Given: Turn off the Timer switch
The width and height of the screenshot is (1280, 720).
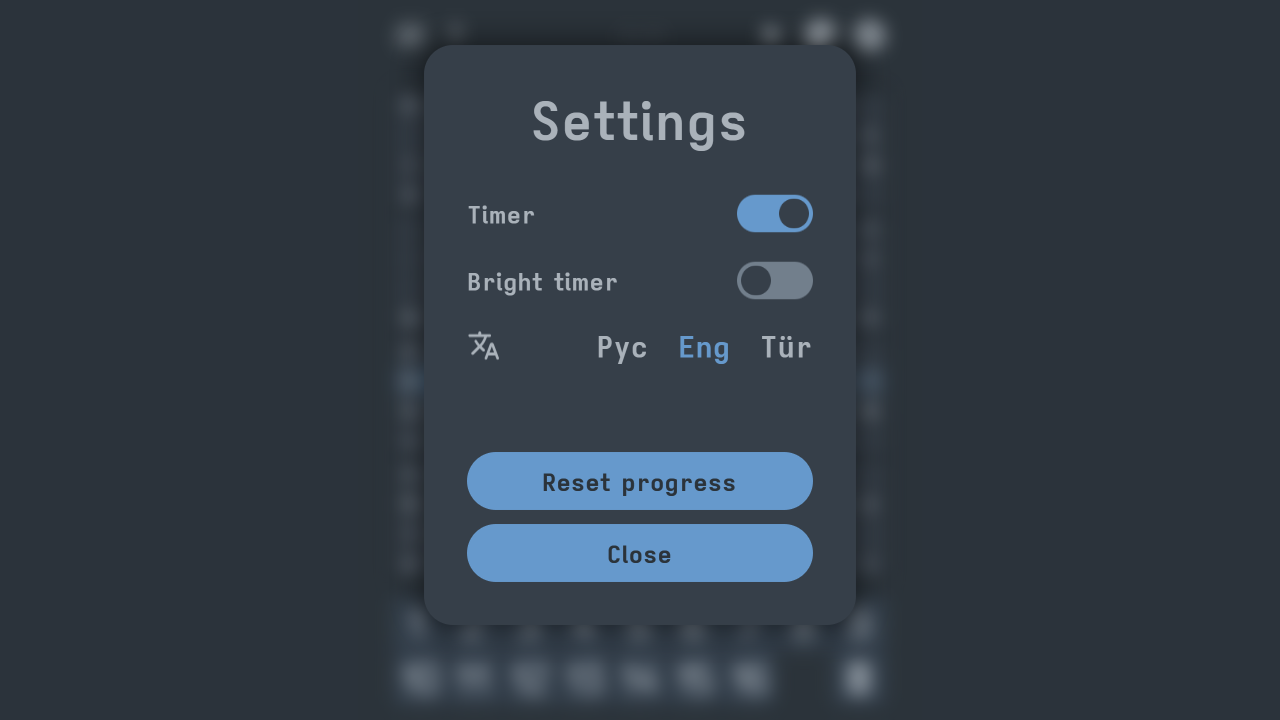Looking at the screenshot, I should (x=775, y=214).
